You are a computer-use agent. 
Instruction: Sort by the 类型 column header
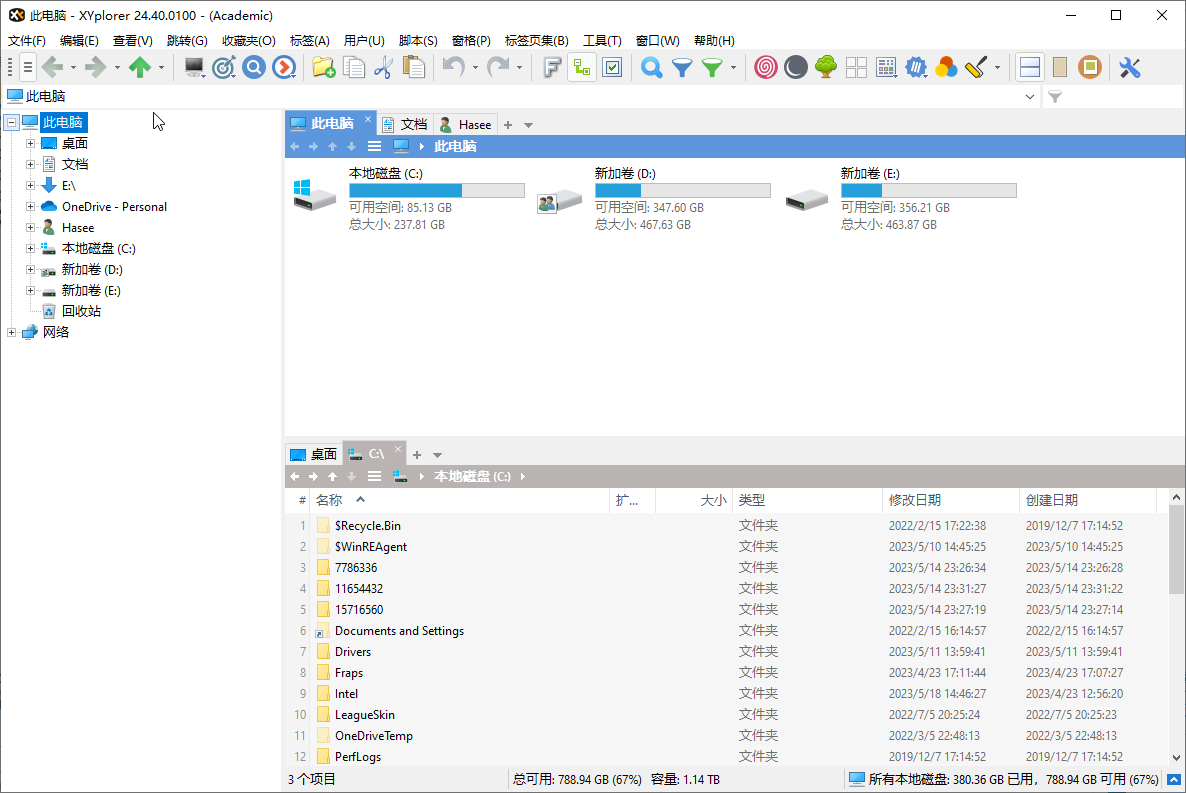click(806, 500)
